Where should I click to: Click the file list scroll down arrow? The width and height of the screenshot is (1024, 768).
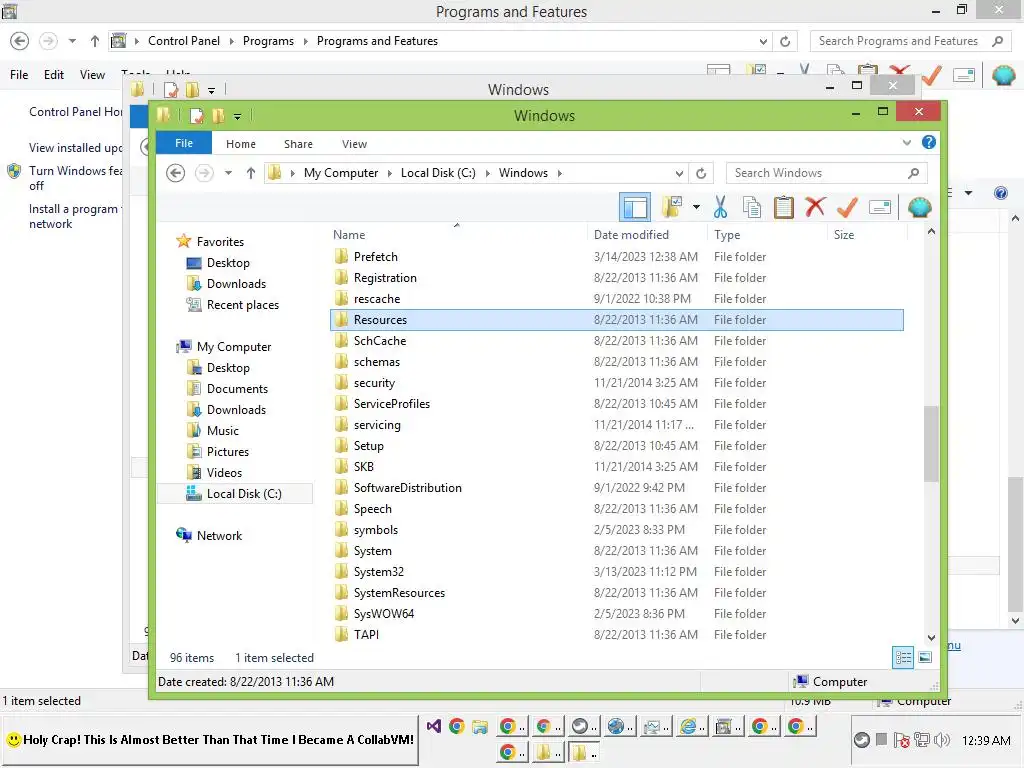pyautogui.click(x=931, y=637)
